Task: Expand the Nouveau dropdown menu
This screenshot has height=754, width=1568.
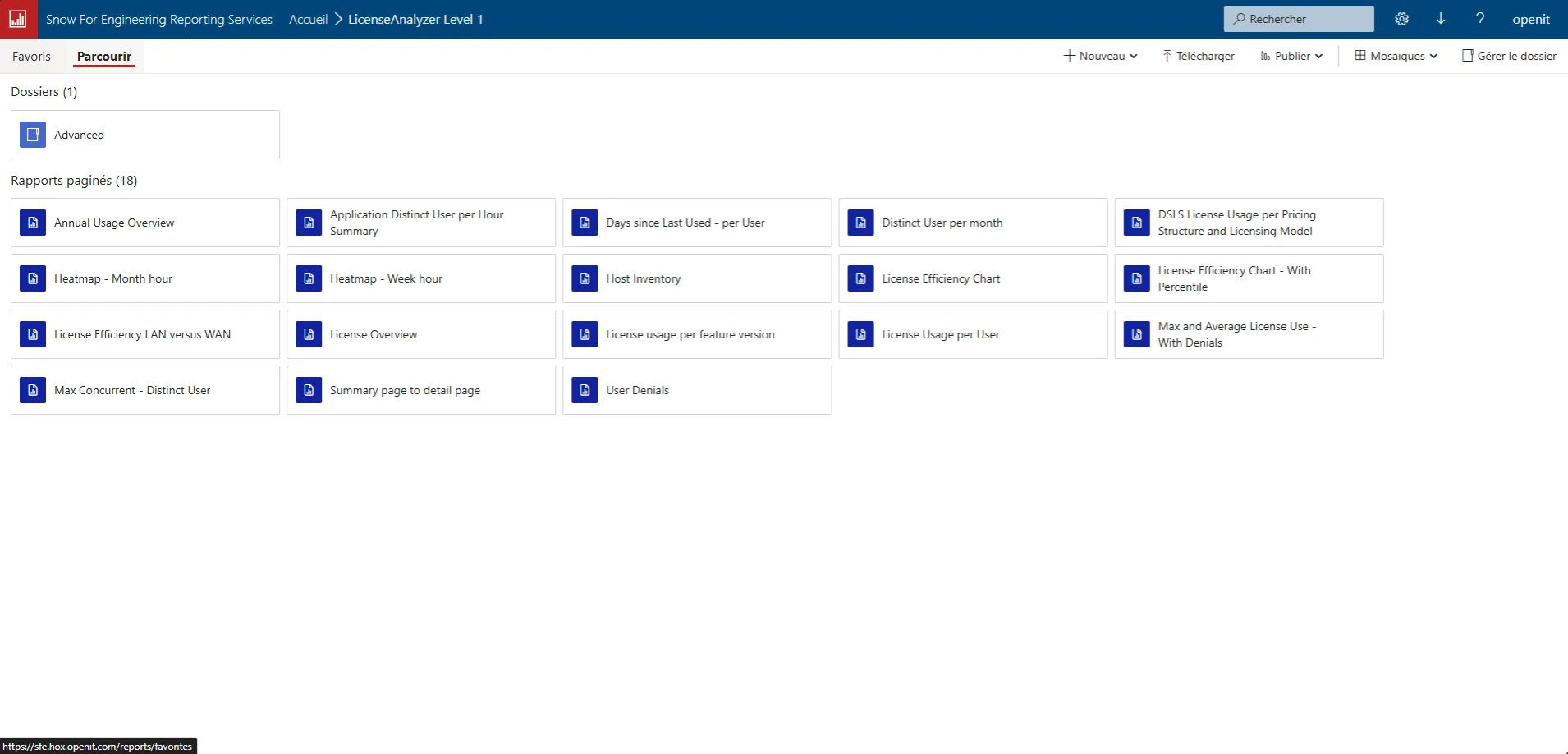Action: 1101,56
